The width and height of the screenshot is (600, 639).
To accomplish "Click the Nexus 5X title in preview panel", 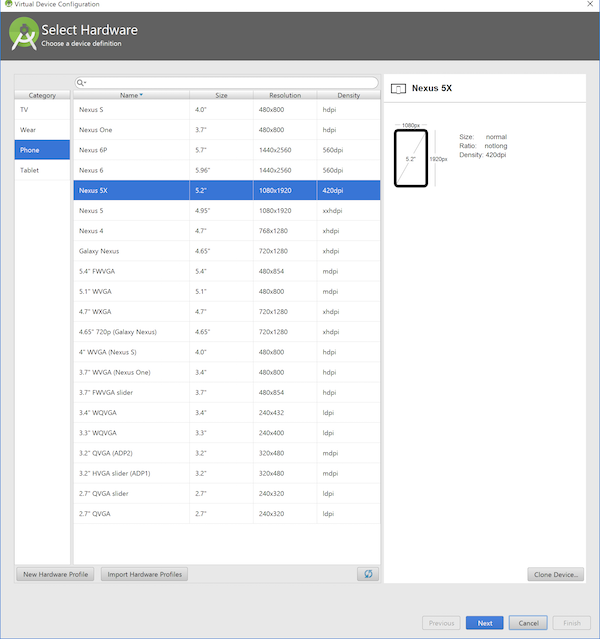I will (x=432, y=88).
